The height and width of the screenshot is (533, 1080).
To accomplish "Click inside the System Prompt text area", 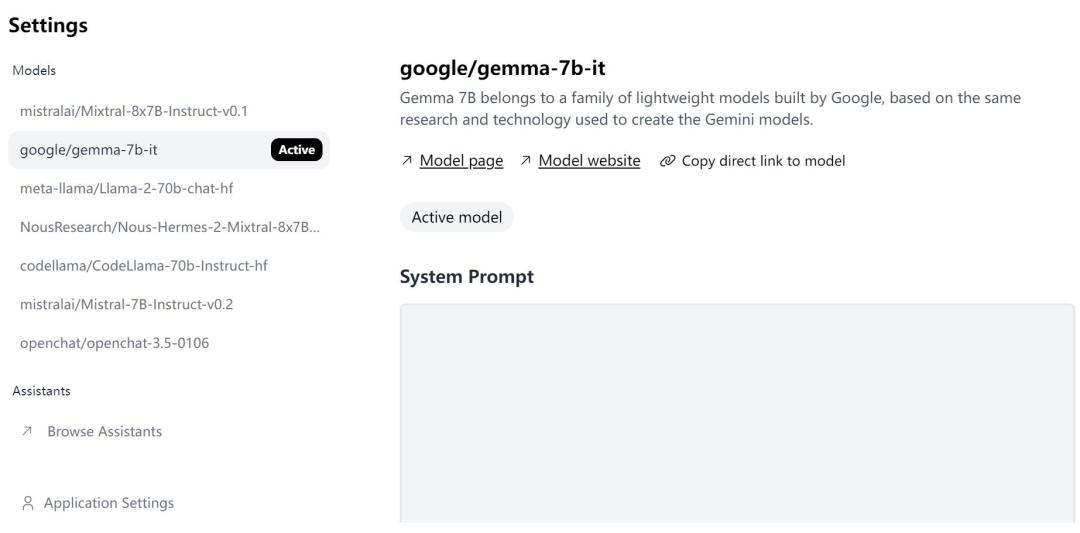I will [737, 412].
